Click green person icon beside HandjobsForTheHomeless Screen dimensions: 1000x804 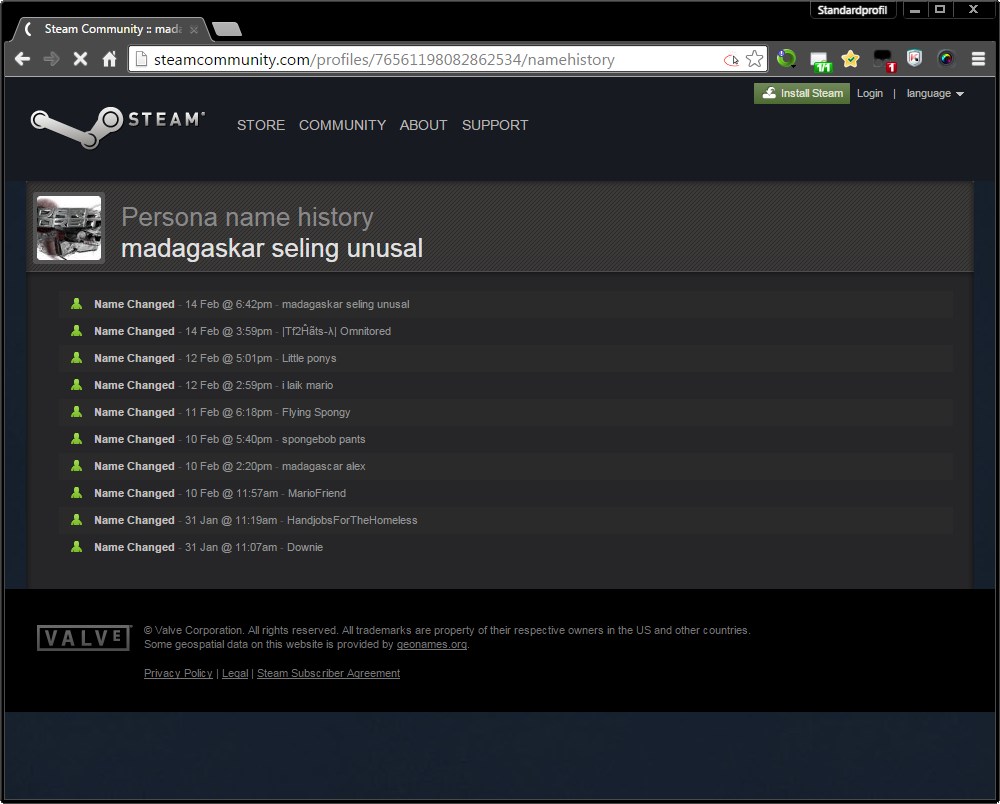point(77,520)
